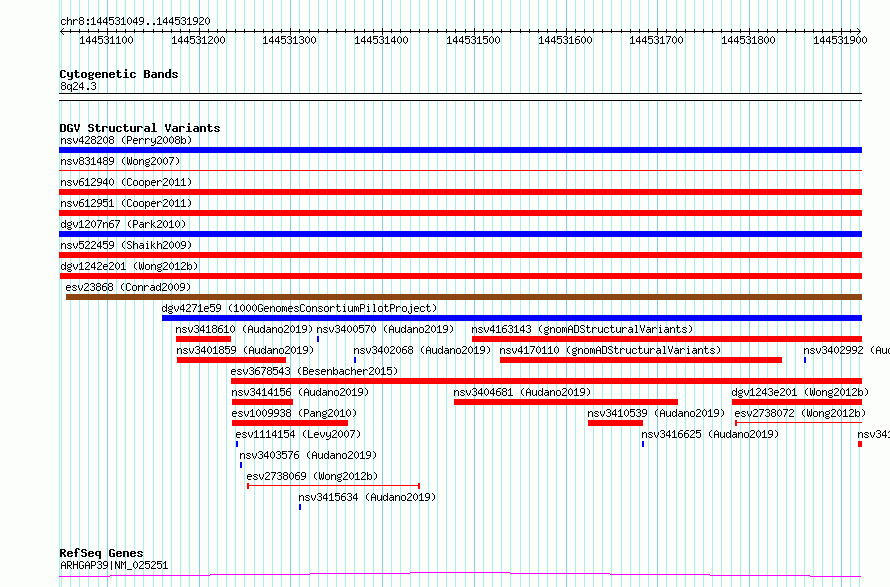
Task: Select the blue bar under dgv1207n67
Action: (x=460, y=234)
